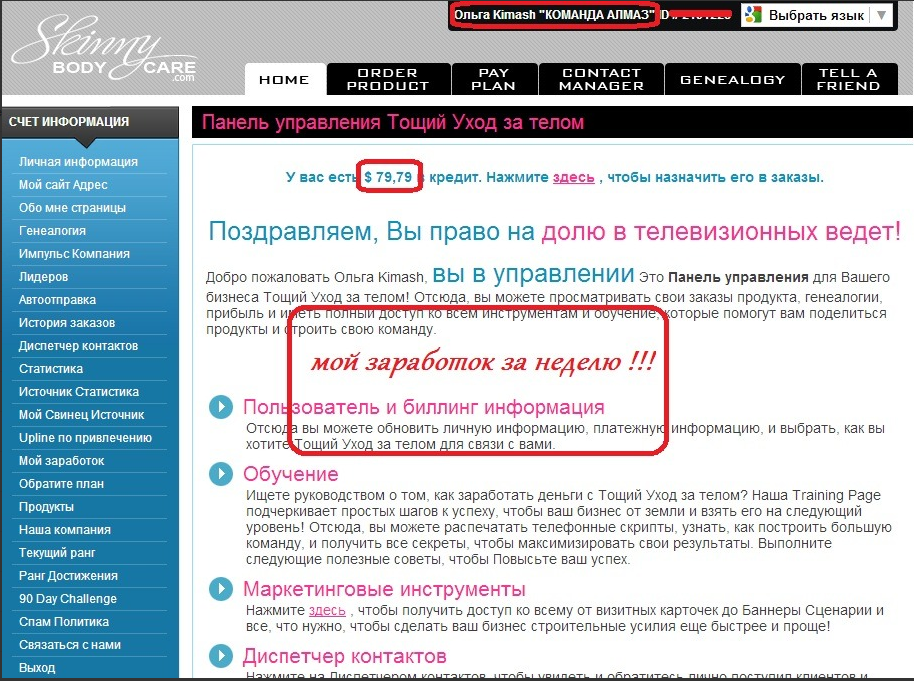Click Источник Статистика link
The width and height of the screenshot is (914, 681).
[x=79, y=392]
